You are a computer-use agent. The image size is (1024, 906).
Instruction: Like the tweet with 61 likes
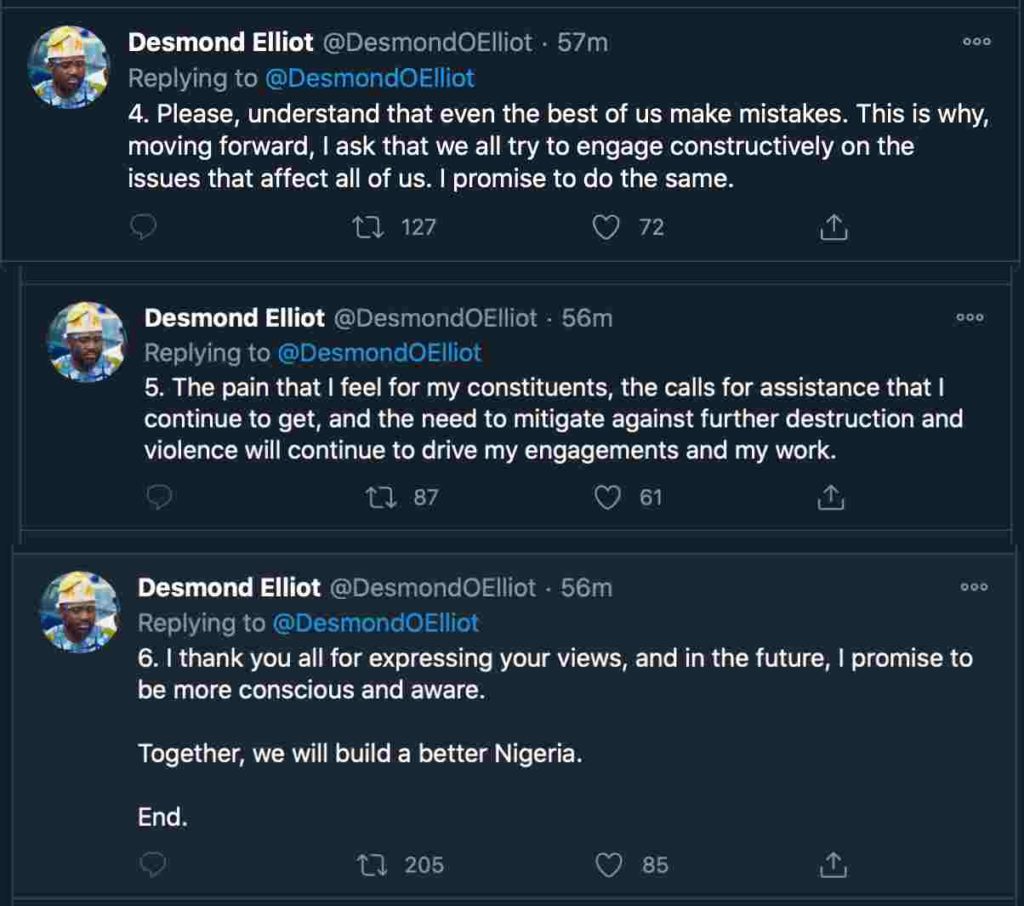[x=607, y=497]
